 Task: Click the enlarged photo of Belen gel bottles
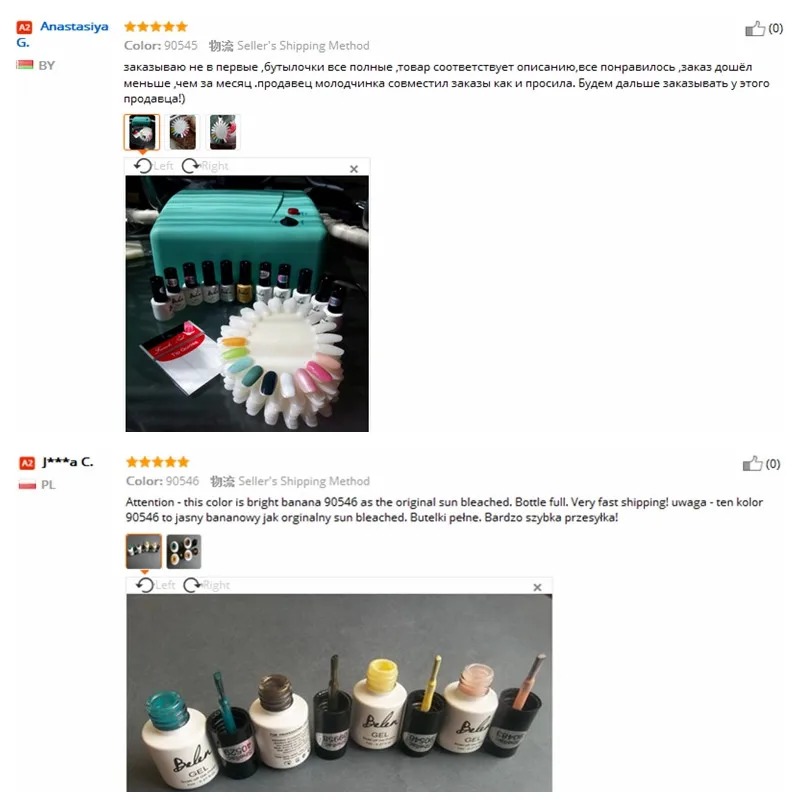pyautogui.click(x=339, y=693)
